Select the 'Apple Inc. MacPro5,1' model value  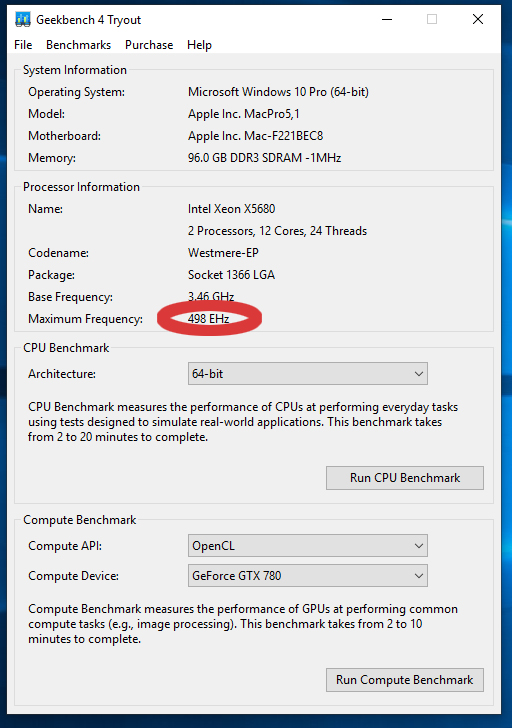pyautogui.click(x=244, y=114)
